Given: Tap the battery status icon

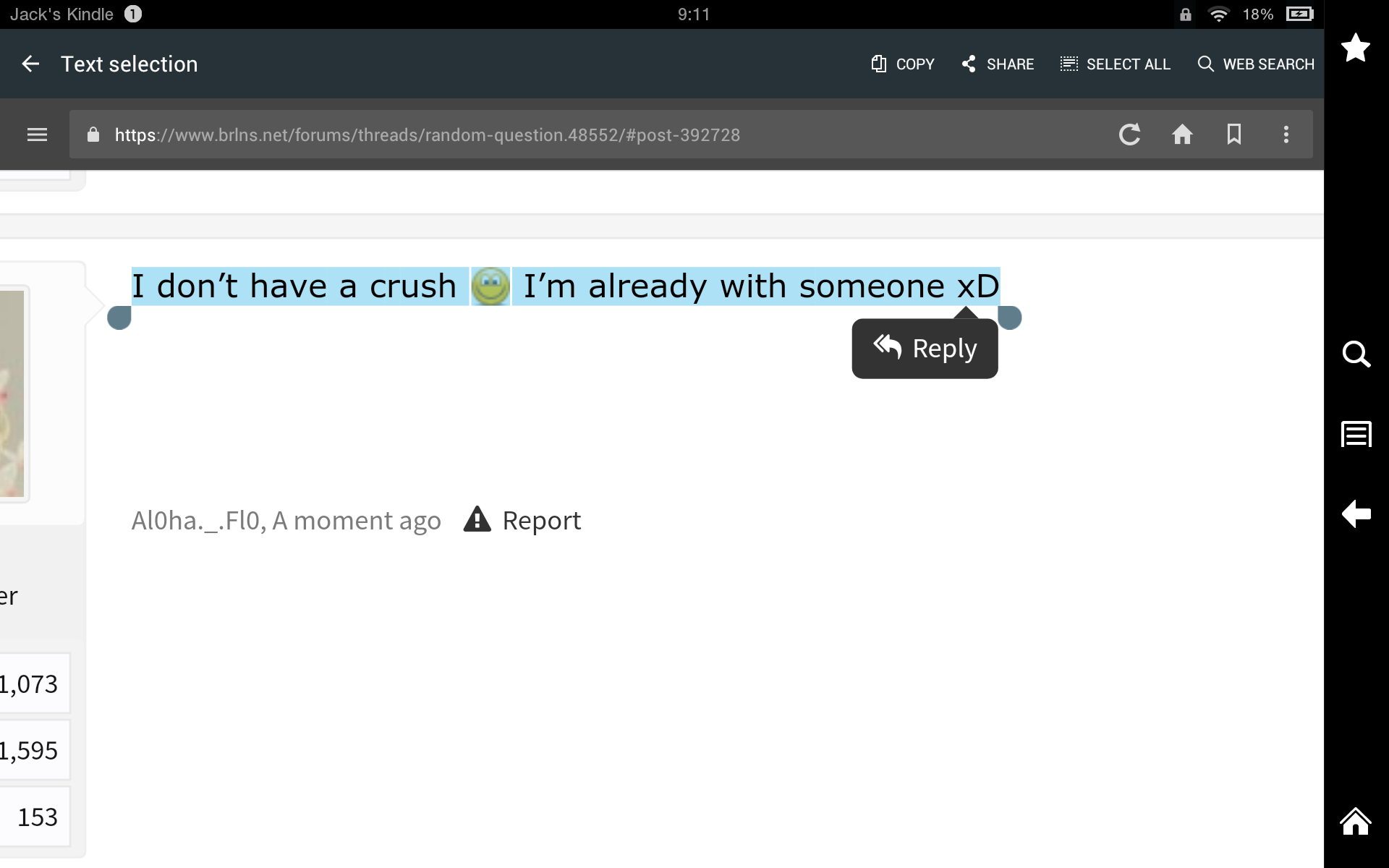Looking at the screenshot, I should point(1300,14).
